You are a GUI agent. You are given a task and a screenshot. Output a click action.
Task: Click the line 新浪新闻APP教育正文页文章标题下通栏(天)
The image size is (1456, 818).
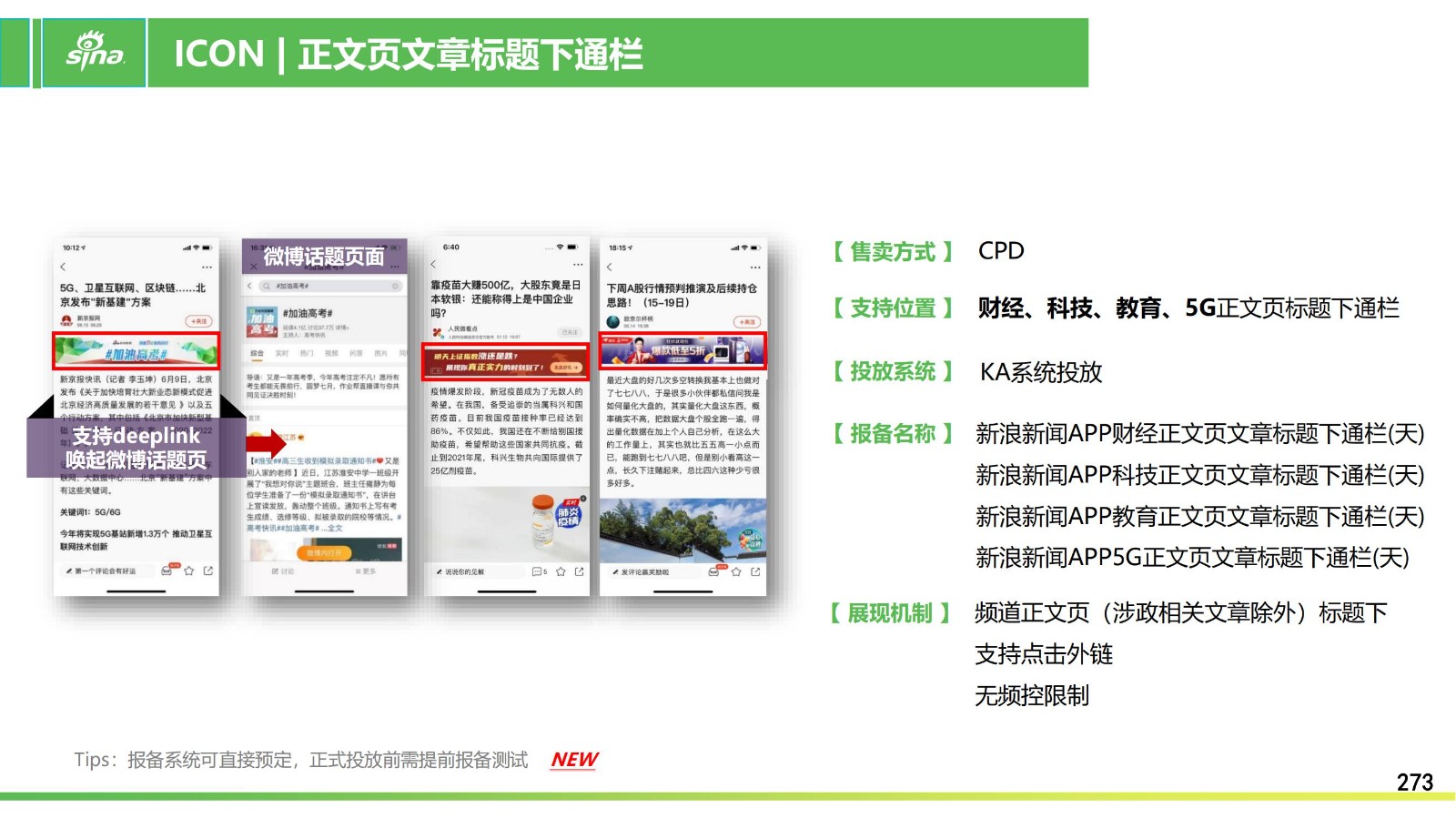(1199, 517)
